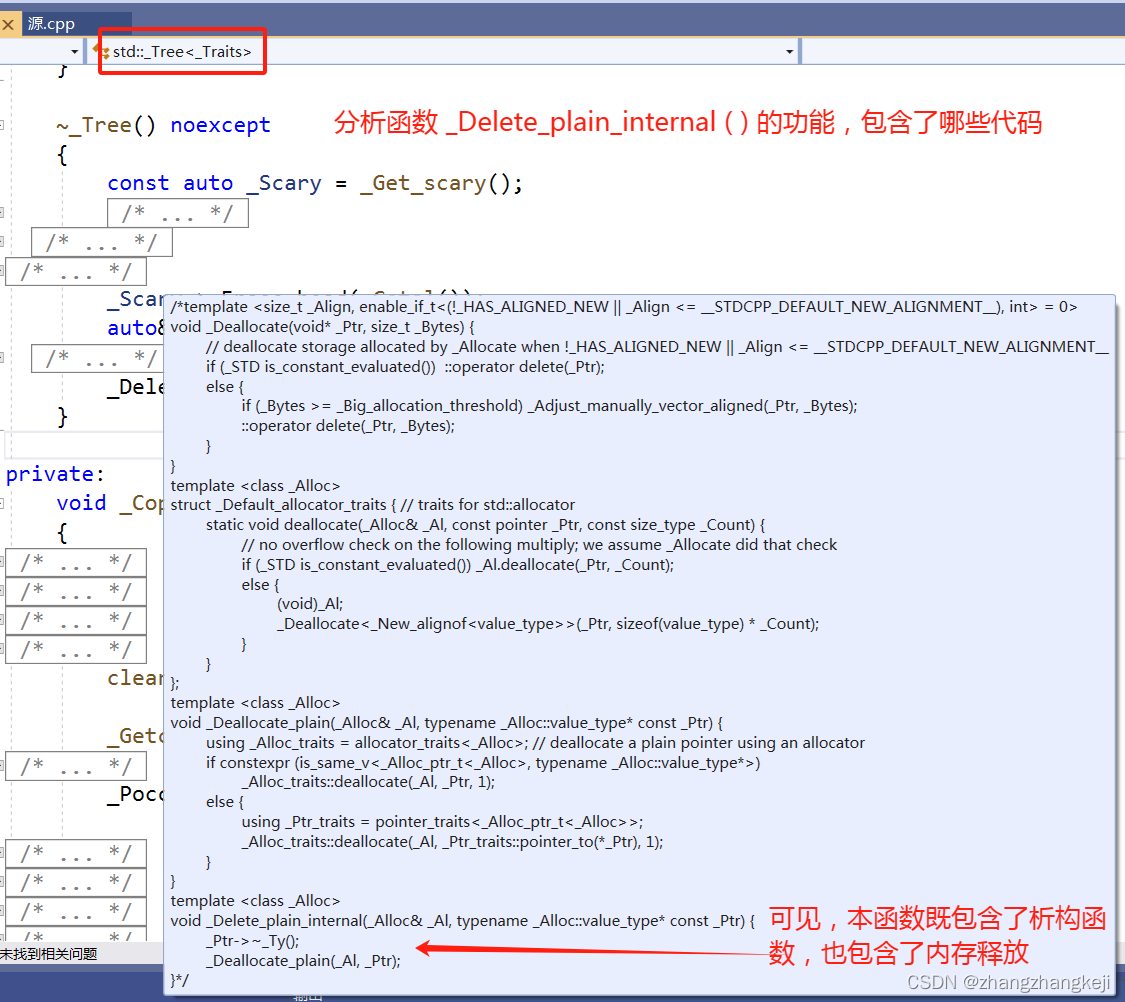Screen dimensions: 1125x1002
Task: Click tooltip line static void deallocate(_Alloc& _Al...
Action: tap(485, 525)
